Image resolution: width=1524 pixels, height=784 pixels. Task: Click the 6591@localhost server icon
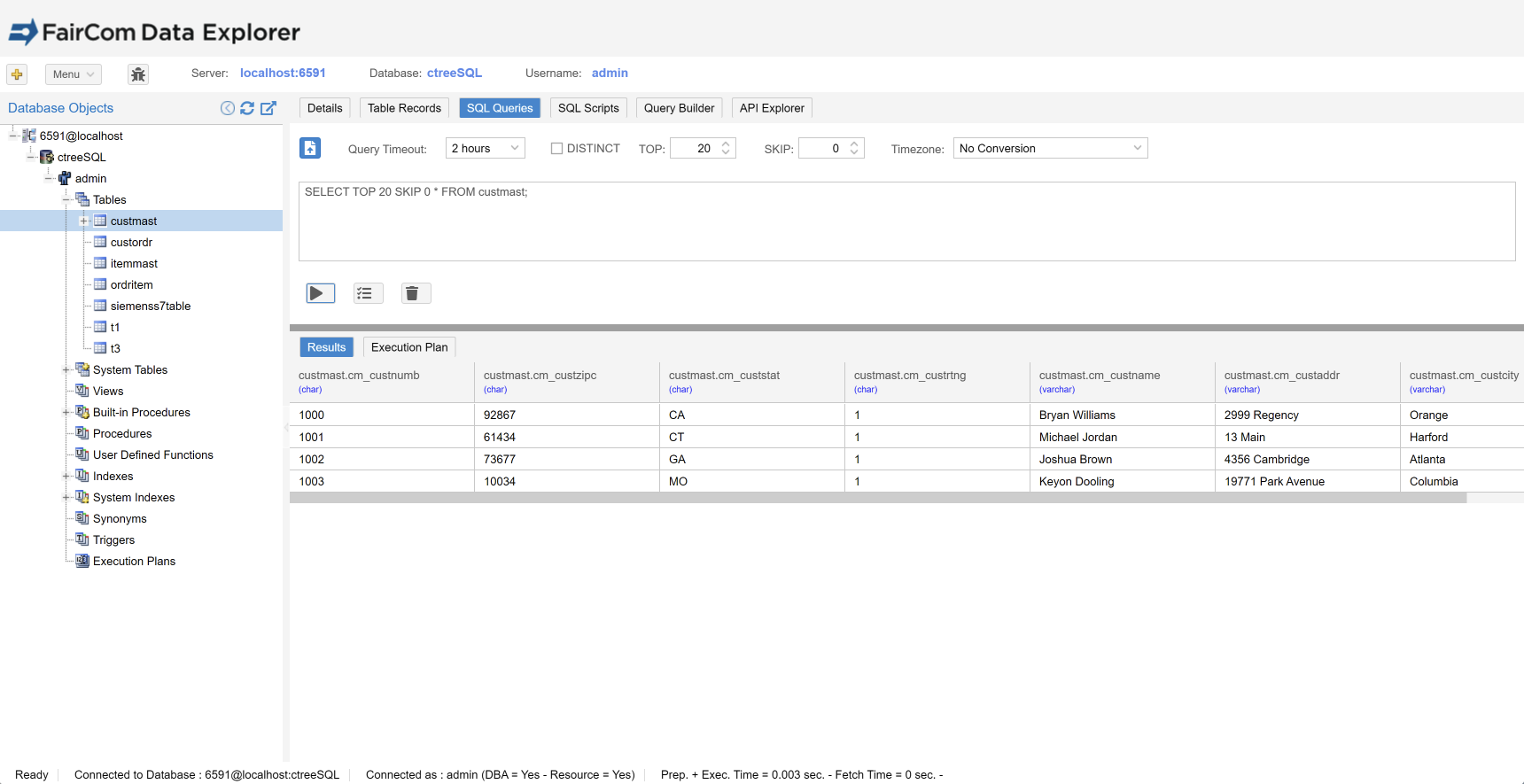coord(29,136)
